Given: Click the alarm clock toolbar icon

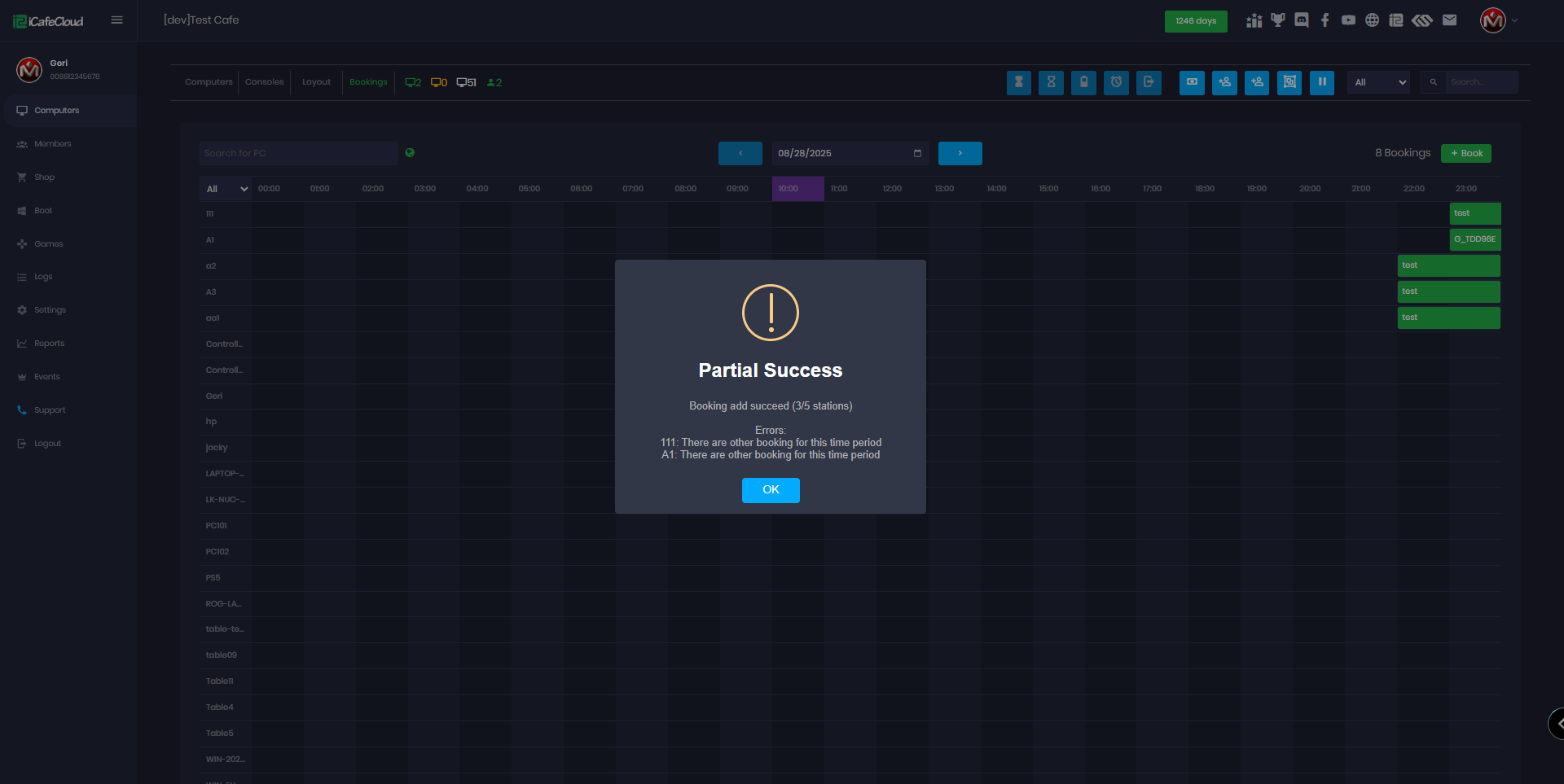Looking at the screenshot, I should tap(1116, 82).
